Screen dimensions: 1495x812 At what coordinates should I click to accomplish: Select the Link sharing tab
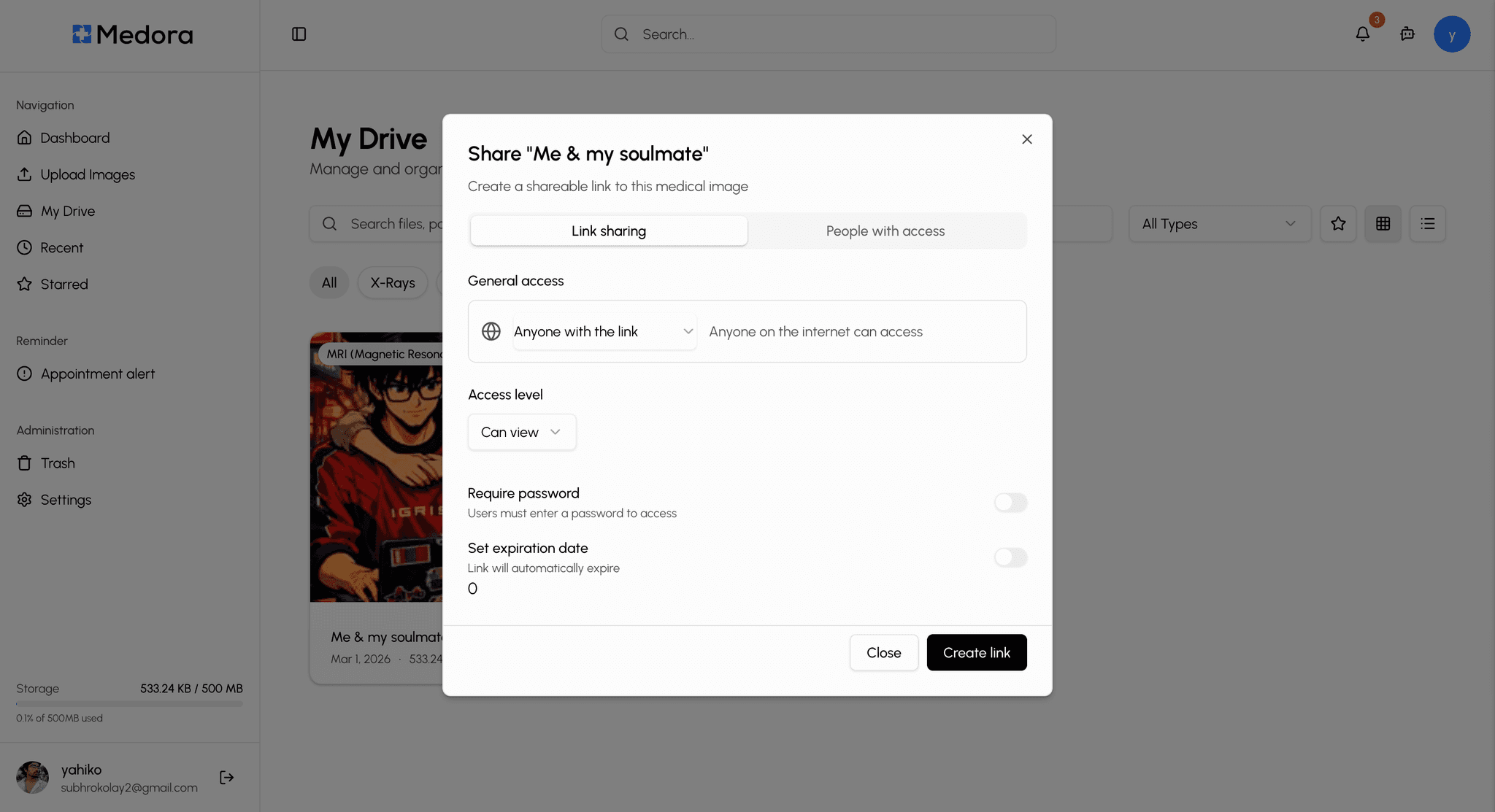(x=608, y=231)
